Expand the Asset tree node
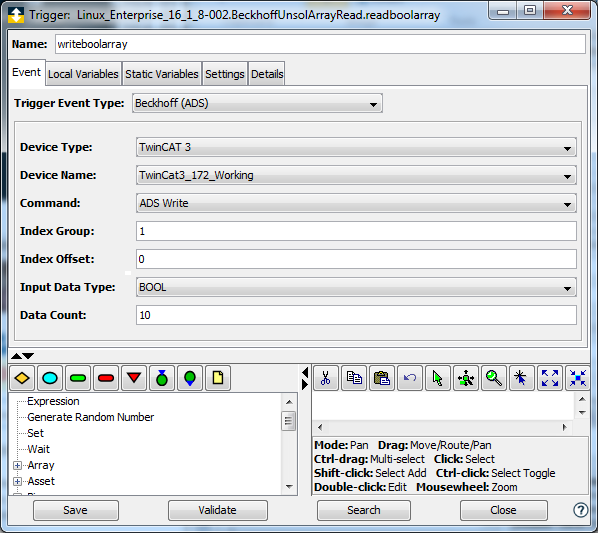Image resolution: width=598 pixels, height=533 pixels. (17, 481)
